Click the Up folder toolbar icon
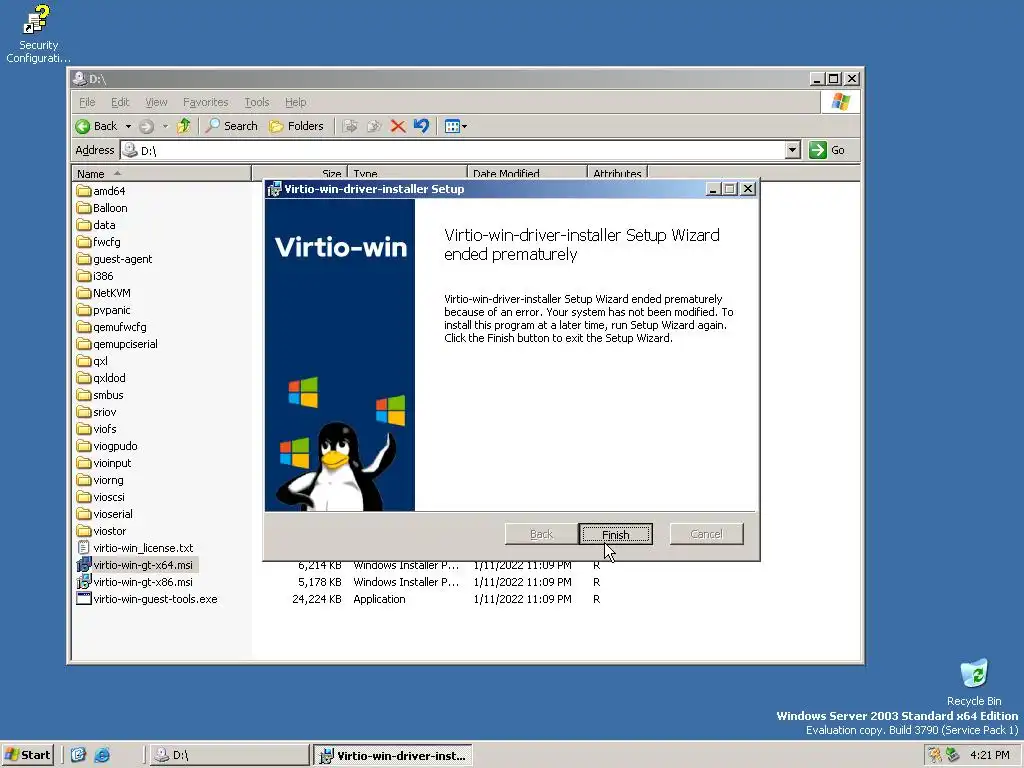The width and height of the screenshot is (1024, 768). 184,126
